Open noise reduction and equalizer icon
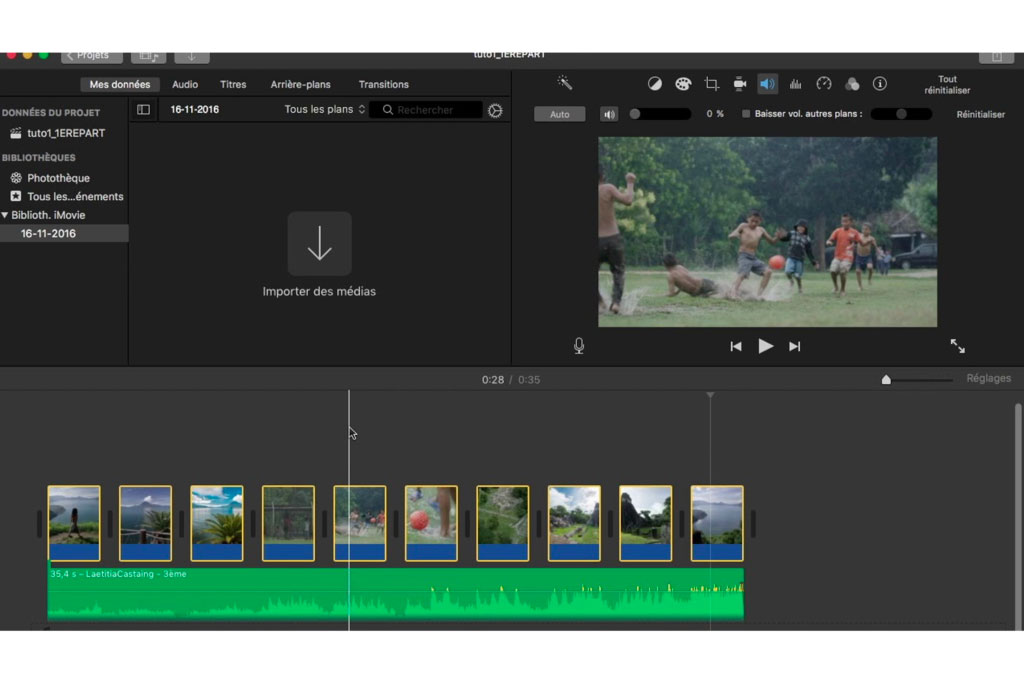Screen dimensions: 1024x683 coord(796,84)
